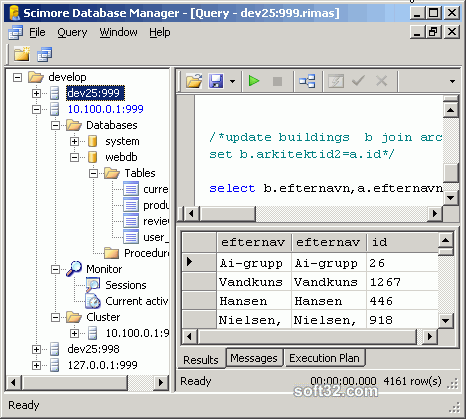This screenshot has width=466, height=419.
Task: Click the table icon beside 'curre' table
Action: click(131, 189)
